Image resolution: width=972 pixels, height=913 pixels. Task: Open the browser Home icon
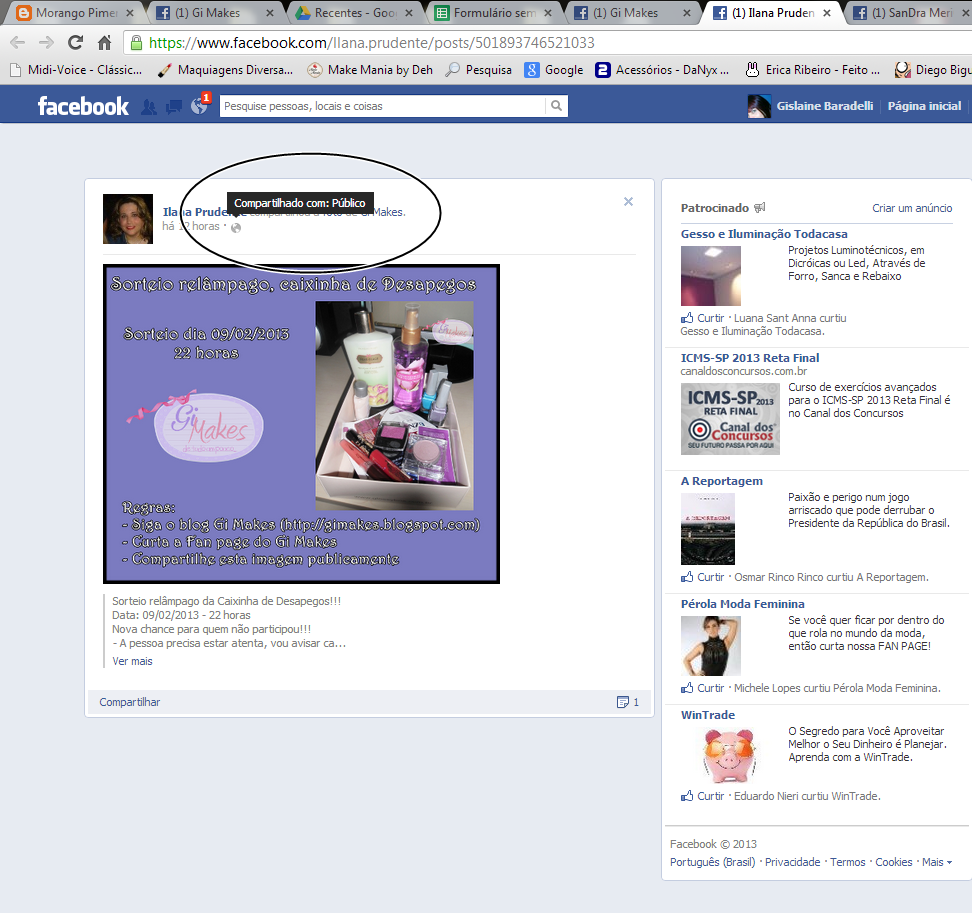click(x=104, y=42)
